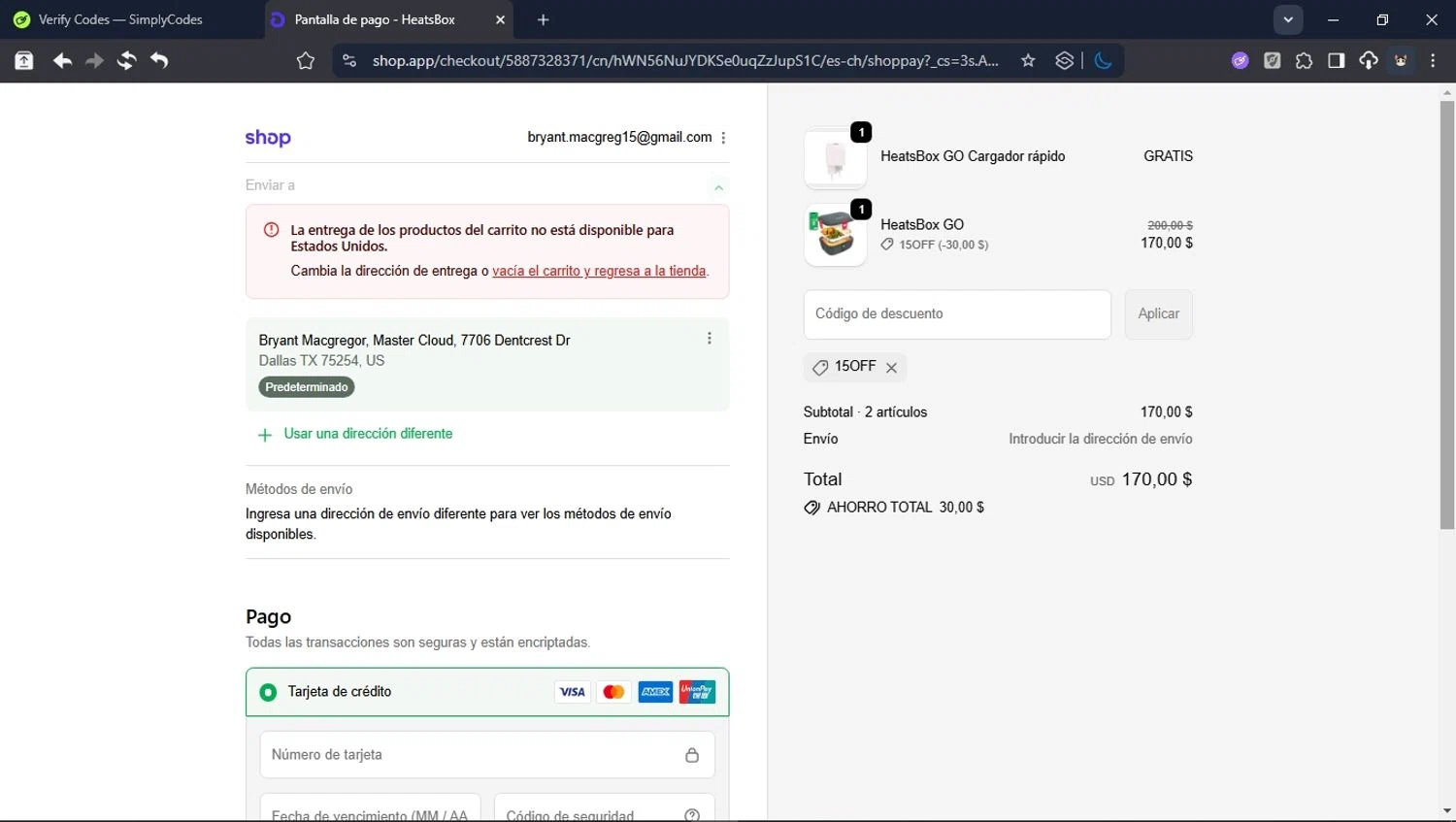The width and height of the screenshot is (1456, 822).
Task: Toggle the browser side panel
Action: click(1337, 61)
